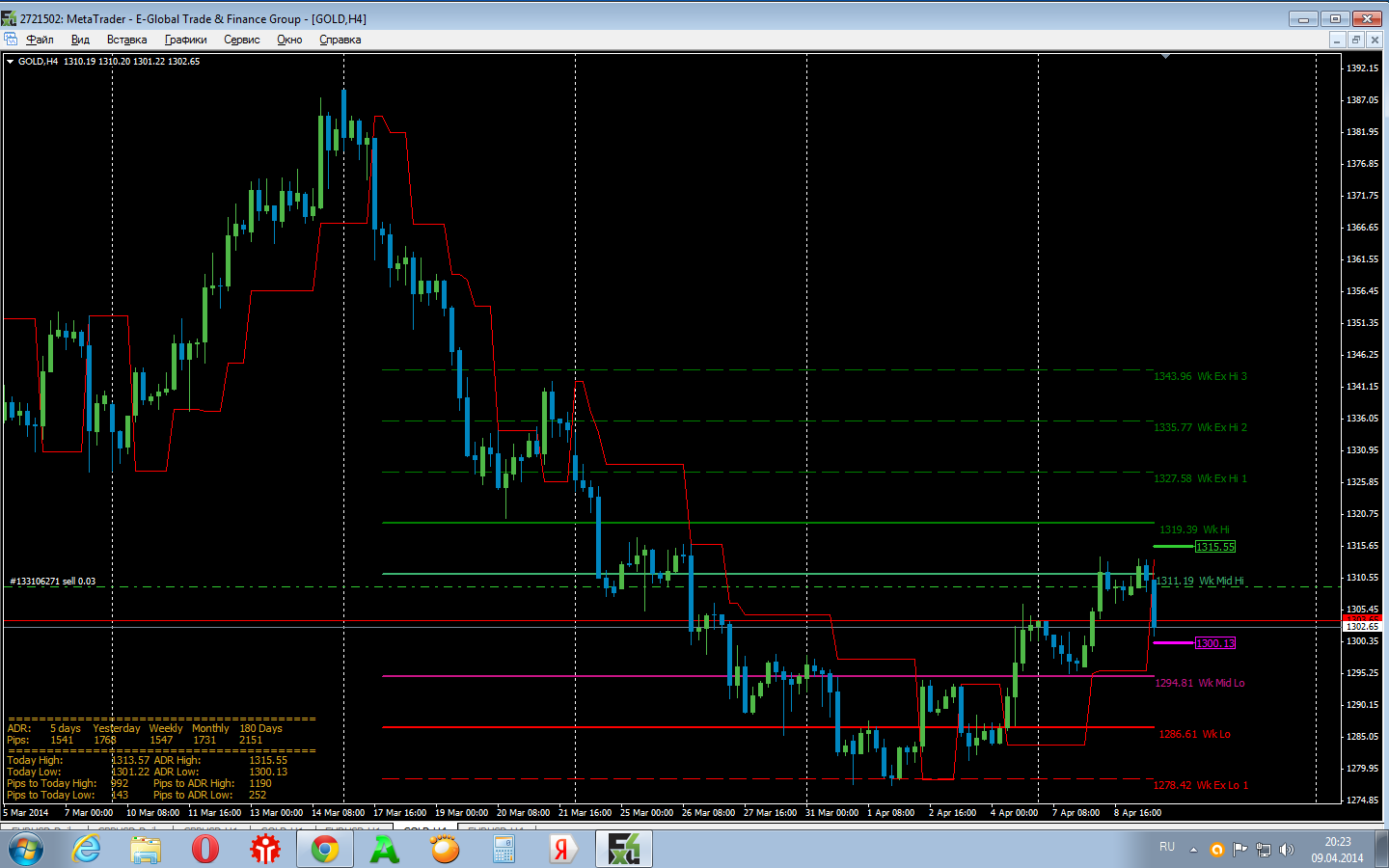Viewport: 1389px width, 868px height.
Task: Open the Вид menu
Action: coord(80,40)
